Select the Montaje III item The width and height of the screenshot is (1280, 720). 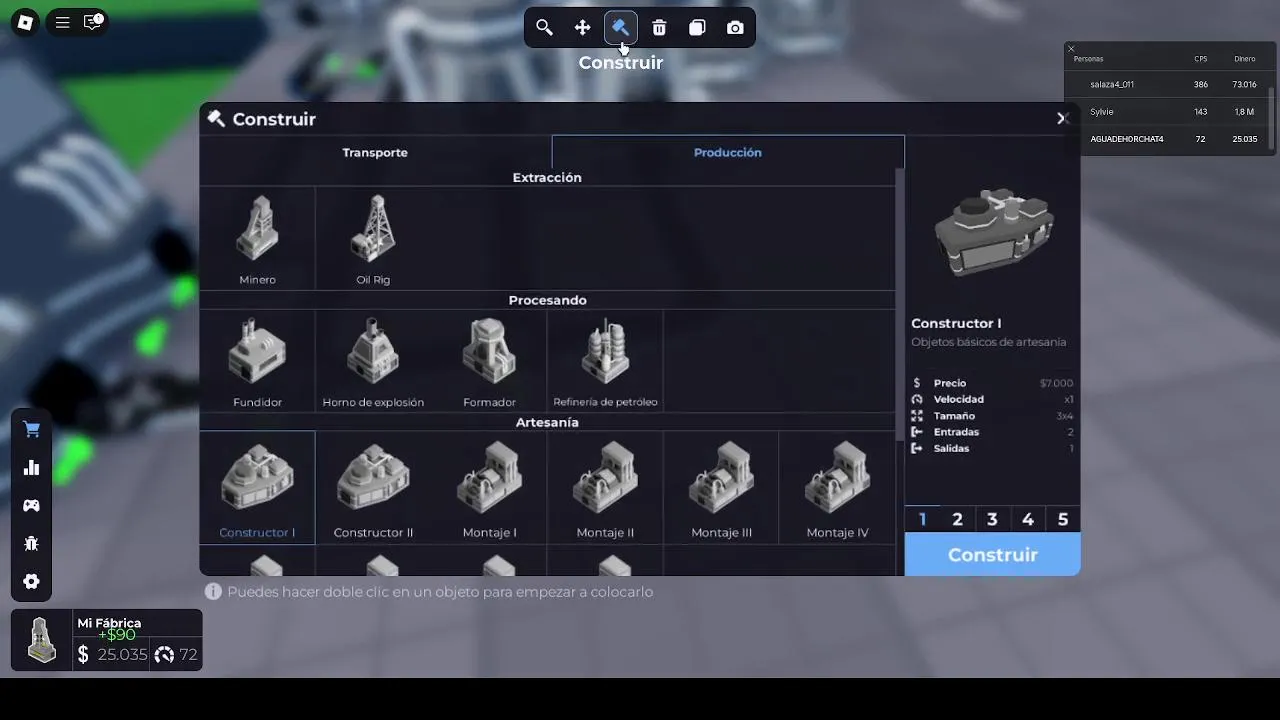click(x=721, y=487)
